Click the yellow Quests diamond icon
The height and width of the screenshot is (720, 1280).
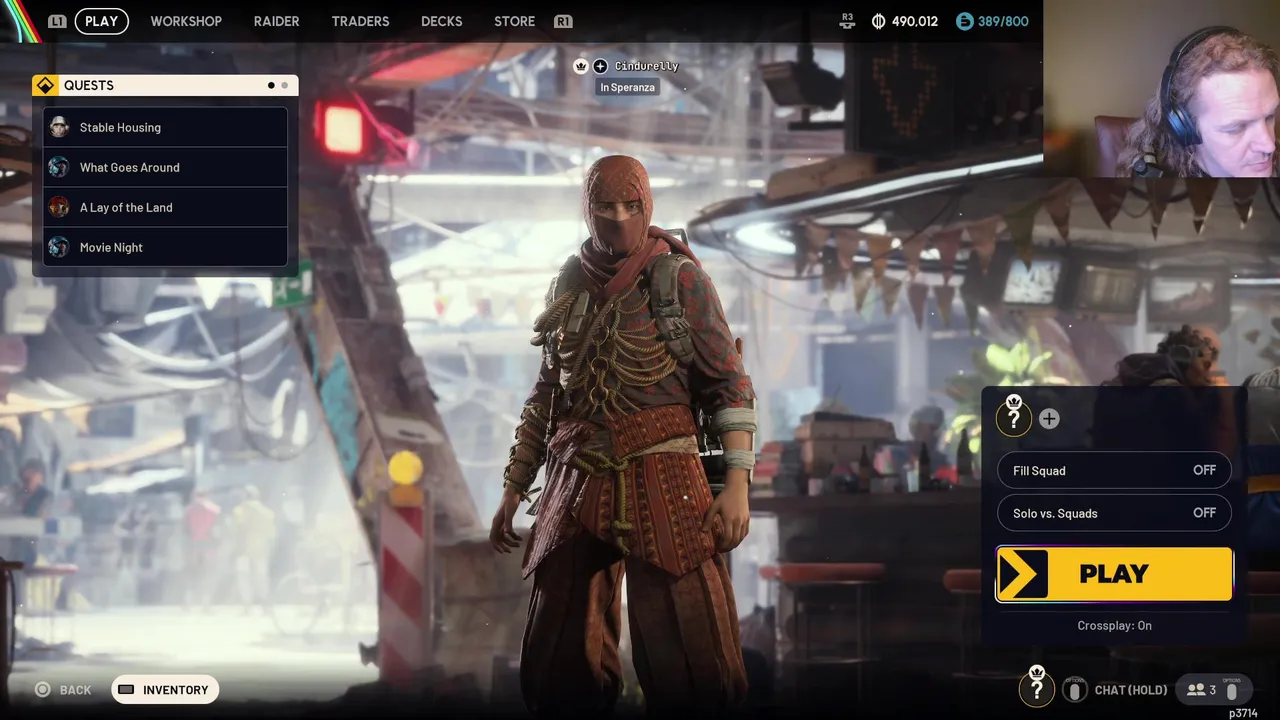point(45,85)
